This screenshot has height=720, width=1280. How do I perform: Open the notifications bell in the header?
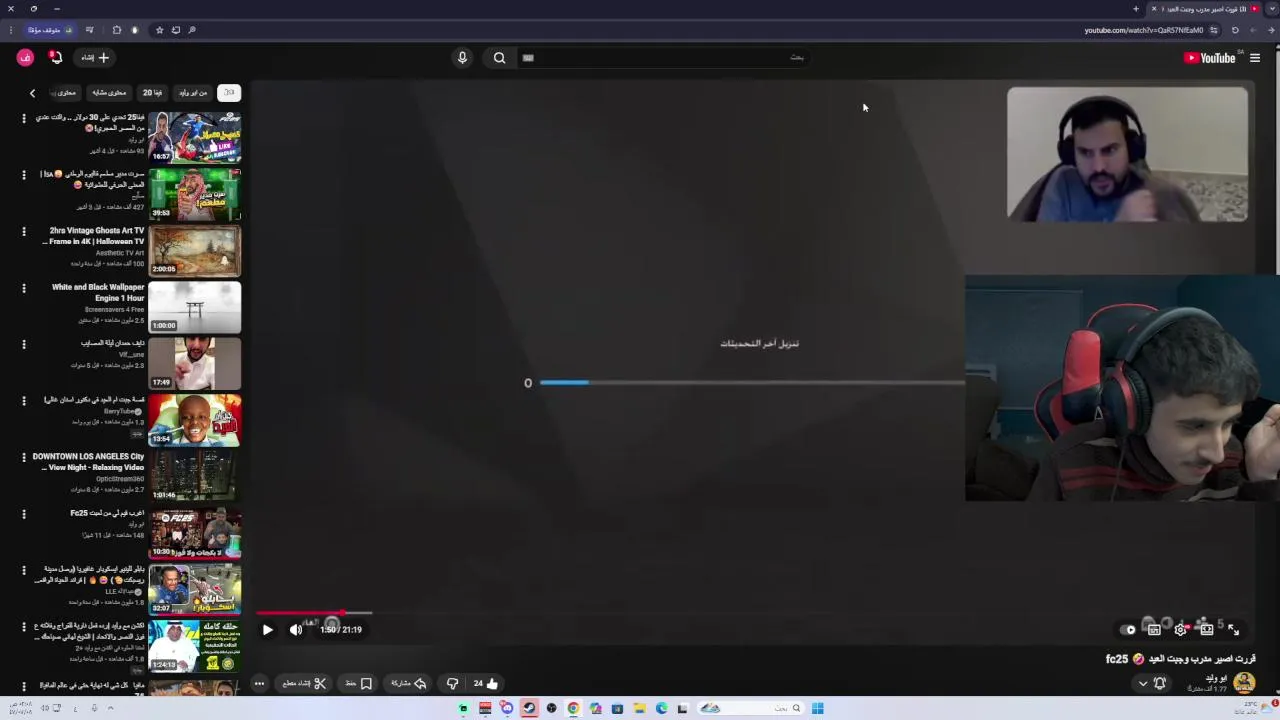pos(56,58)
